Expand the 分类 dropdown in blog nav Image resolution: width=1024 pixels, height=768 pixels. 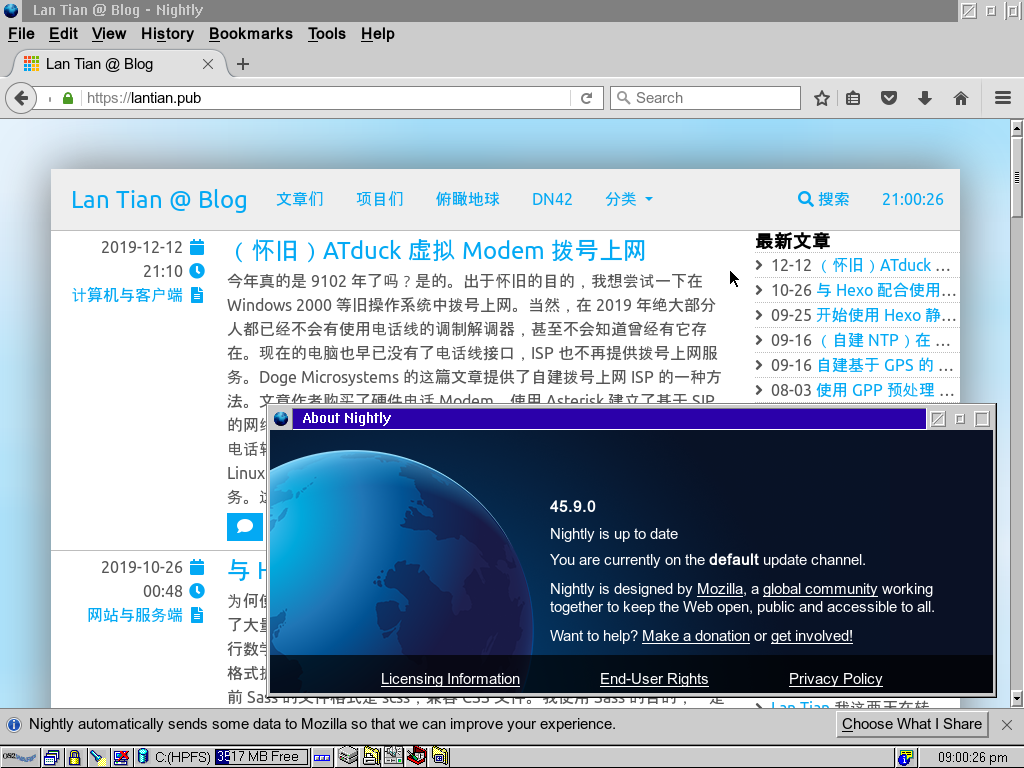[x=629, y=199]
